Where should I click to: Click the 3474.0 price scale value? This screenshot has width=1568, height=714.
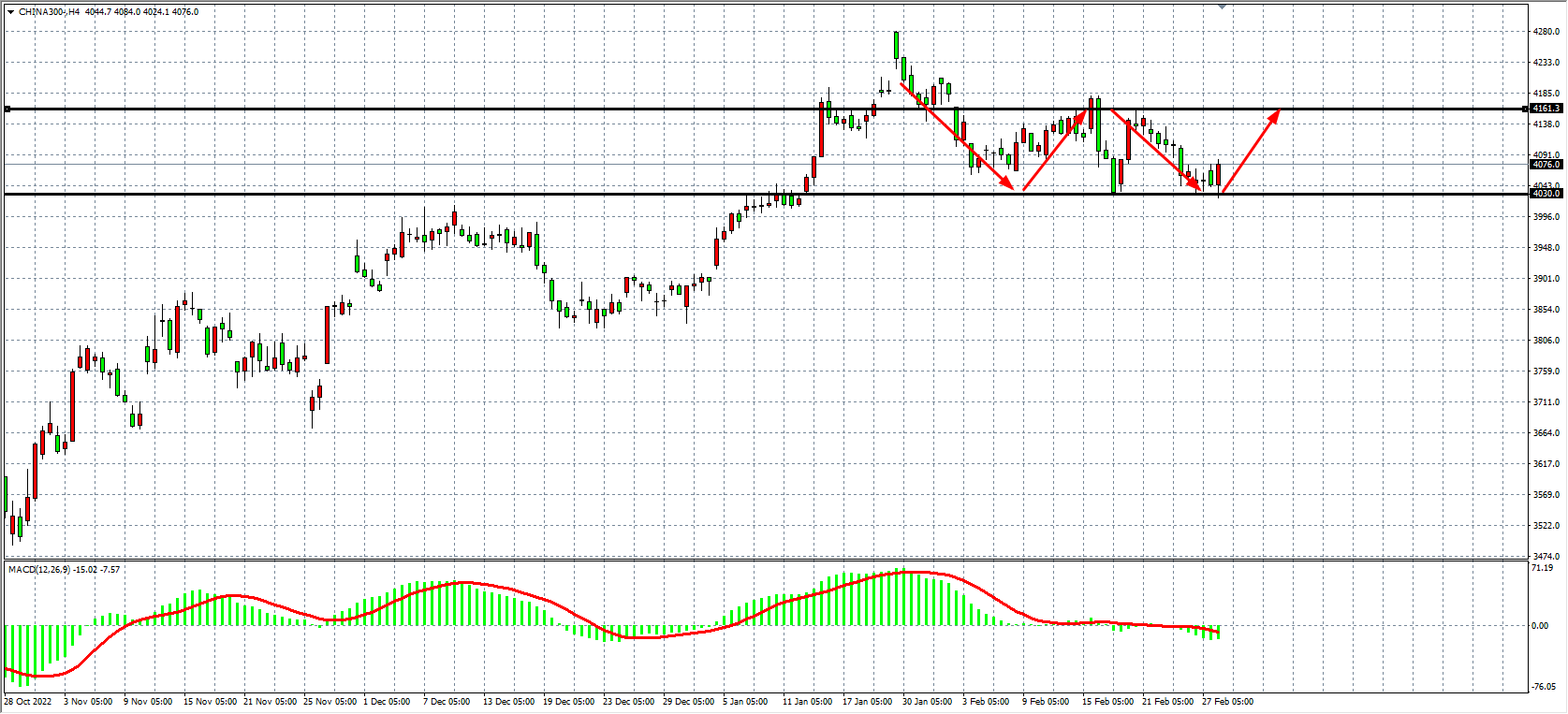[x=1546, y=557]
